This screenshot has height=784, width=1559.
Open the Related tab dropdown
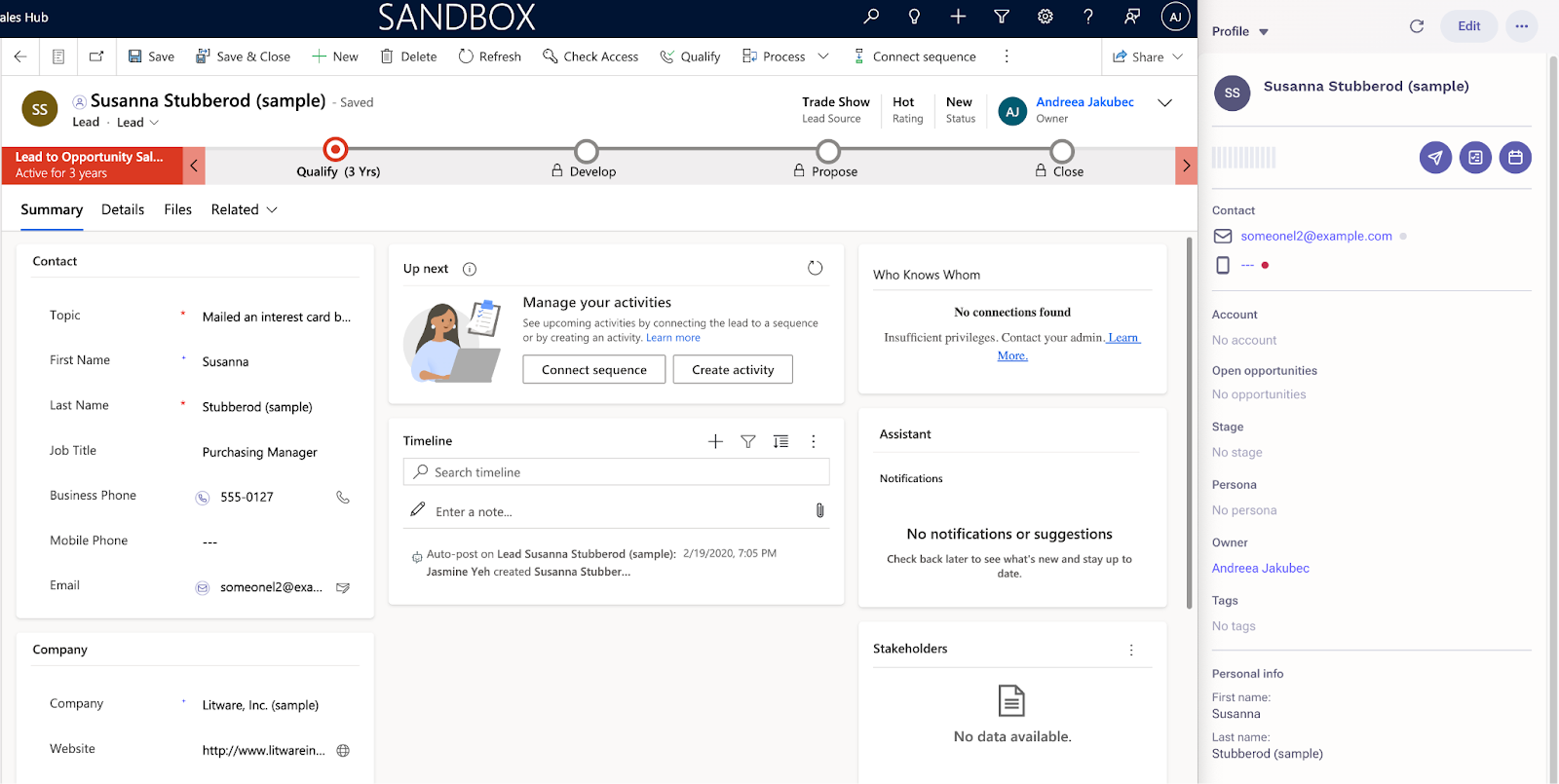point(245,209)
